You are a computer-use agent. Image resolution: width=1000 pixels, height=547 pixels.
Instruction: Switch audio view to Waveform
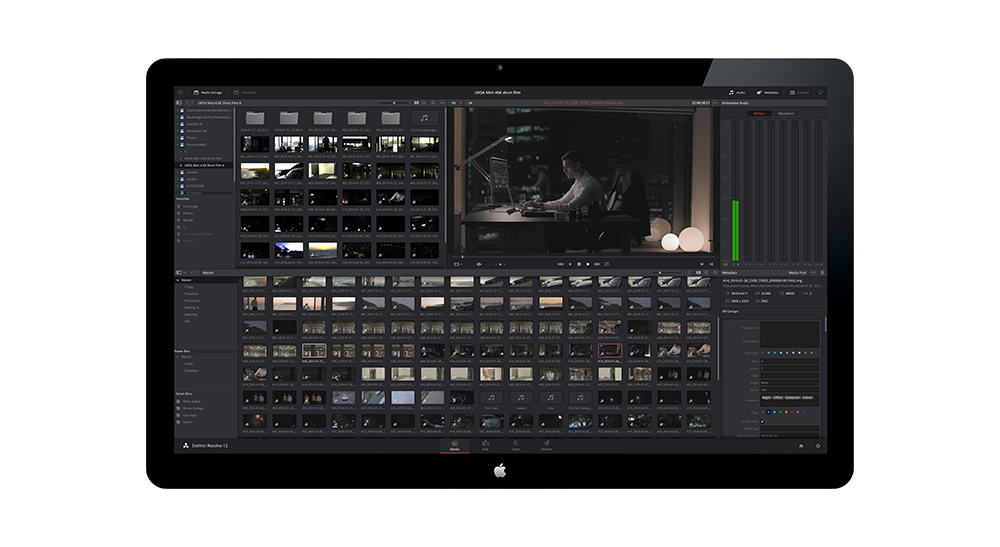(x=785, y=113)
